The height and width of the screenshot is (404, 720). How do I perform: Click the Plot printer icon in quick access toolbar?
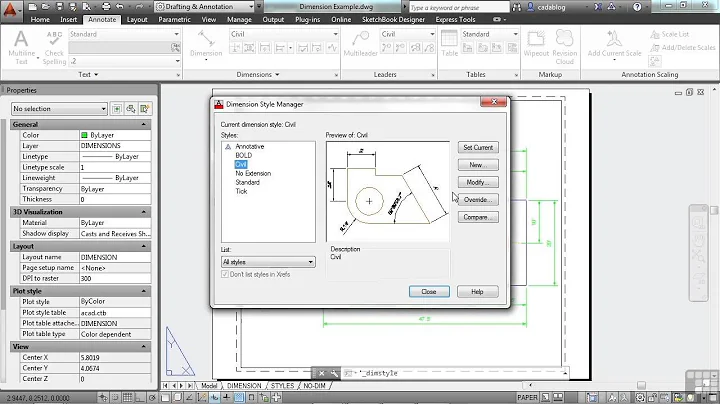tap(106, 7)
